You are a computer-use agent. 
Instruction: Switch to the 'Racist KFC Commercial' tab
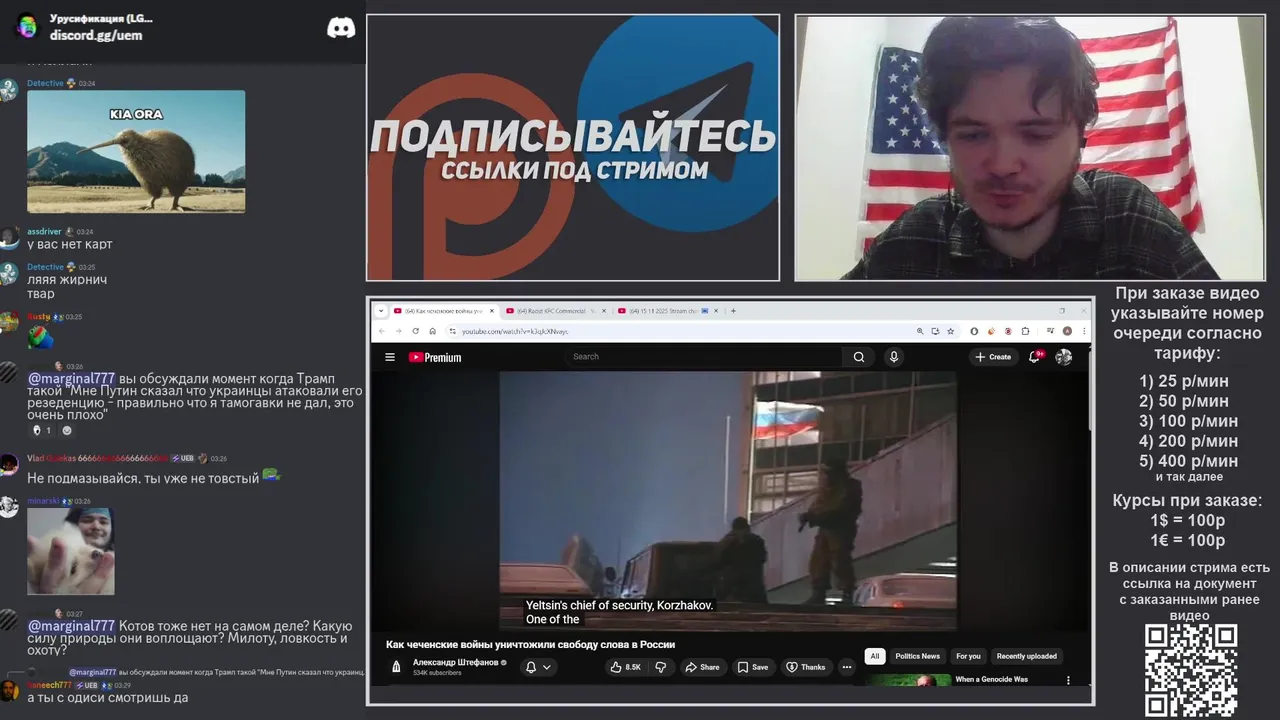click(554, 311)
